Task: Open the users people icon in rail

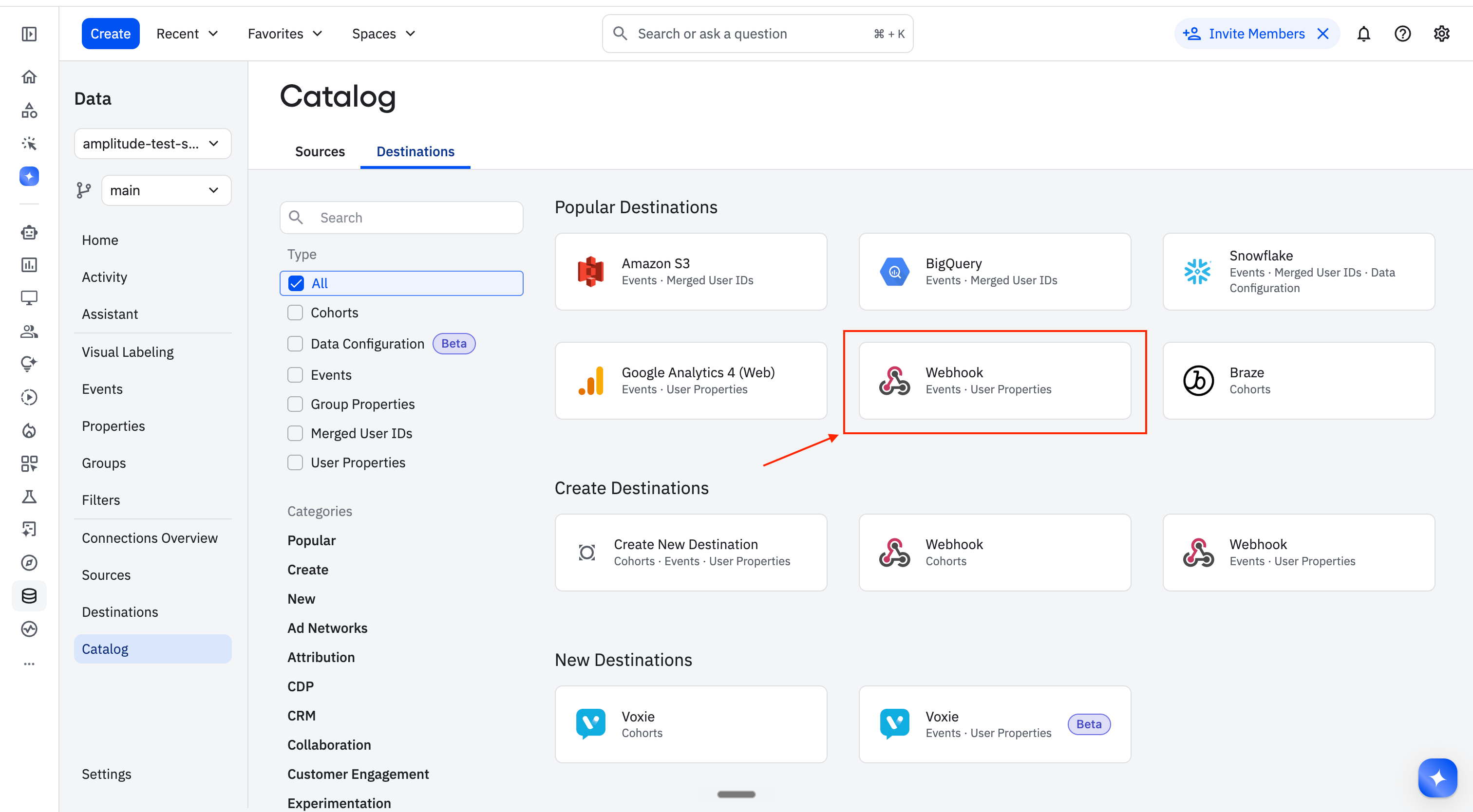Action: [29, 331]
